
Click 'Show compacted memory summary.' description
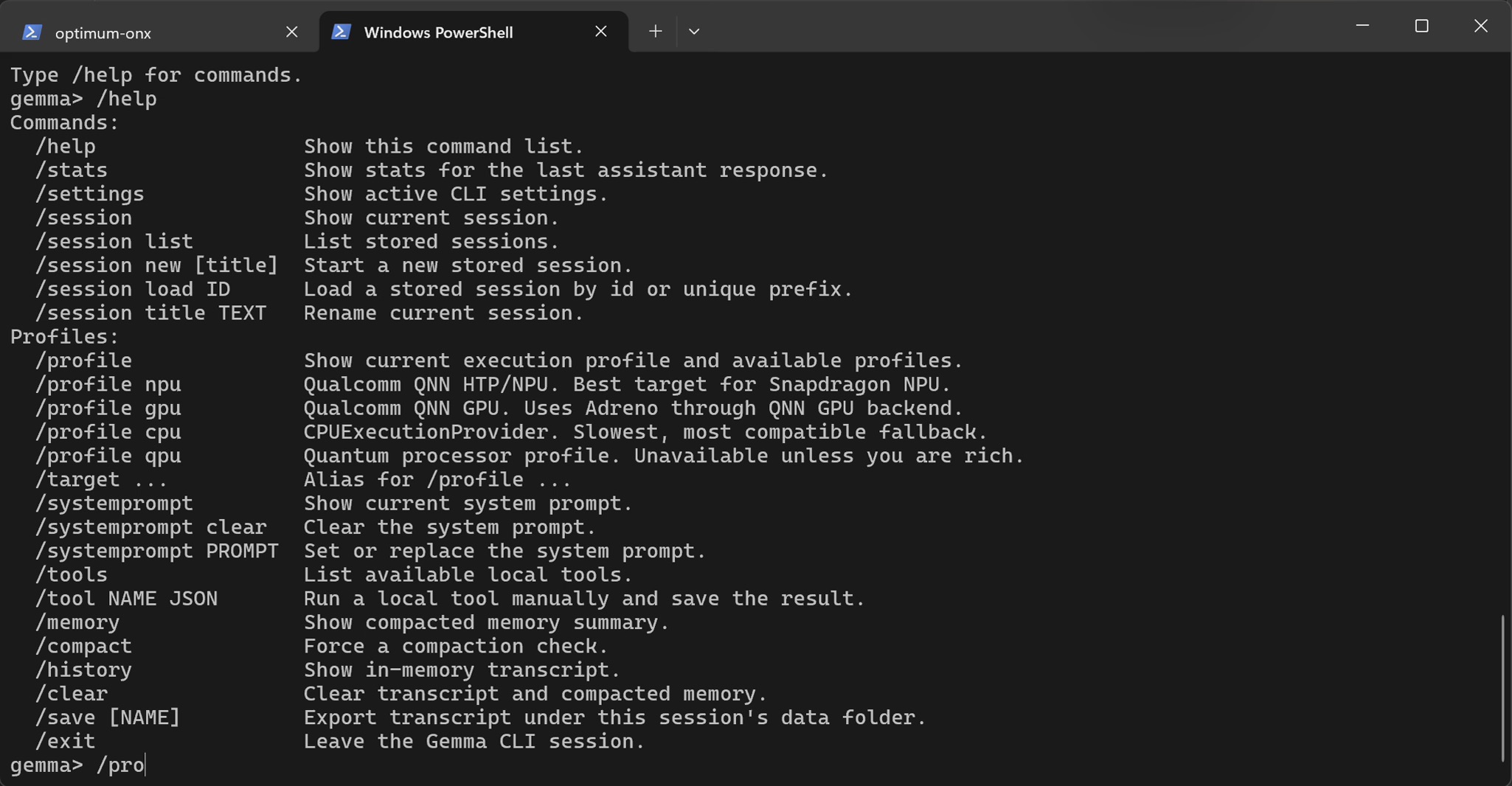[487, 622]
